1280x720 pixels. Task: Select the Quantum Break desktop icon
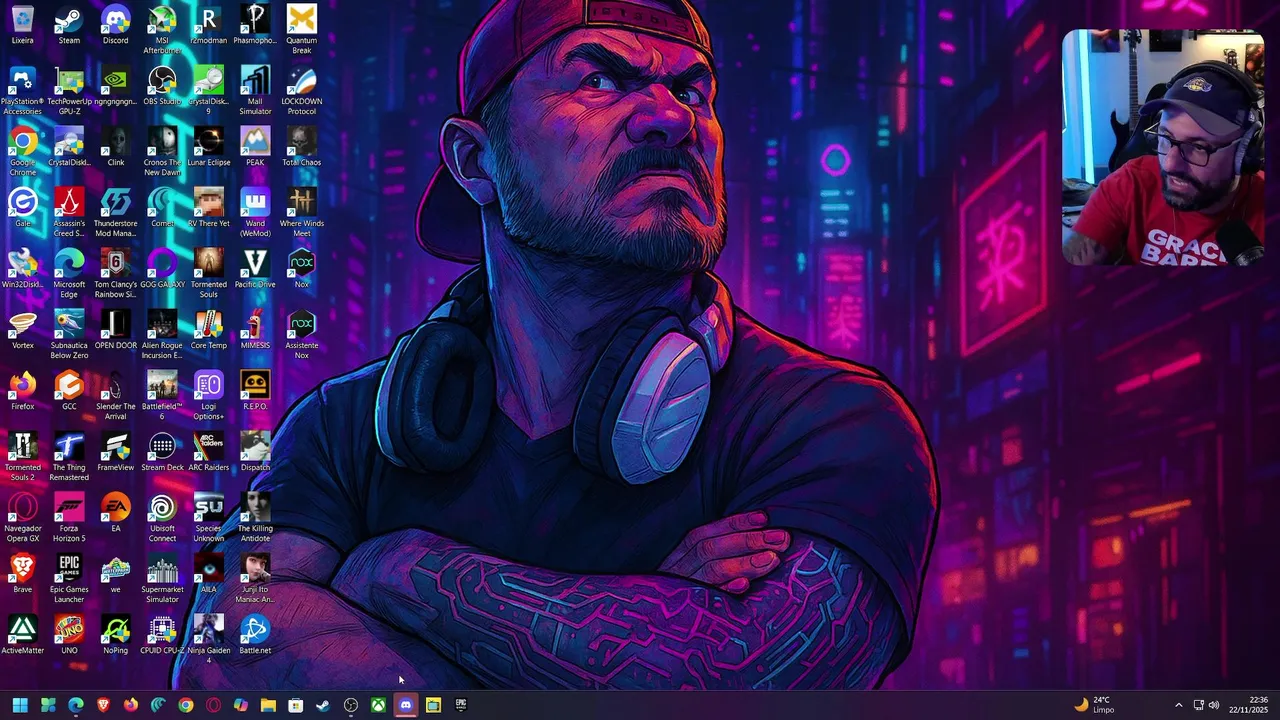click(x=302, y=30)
